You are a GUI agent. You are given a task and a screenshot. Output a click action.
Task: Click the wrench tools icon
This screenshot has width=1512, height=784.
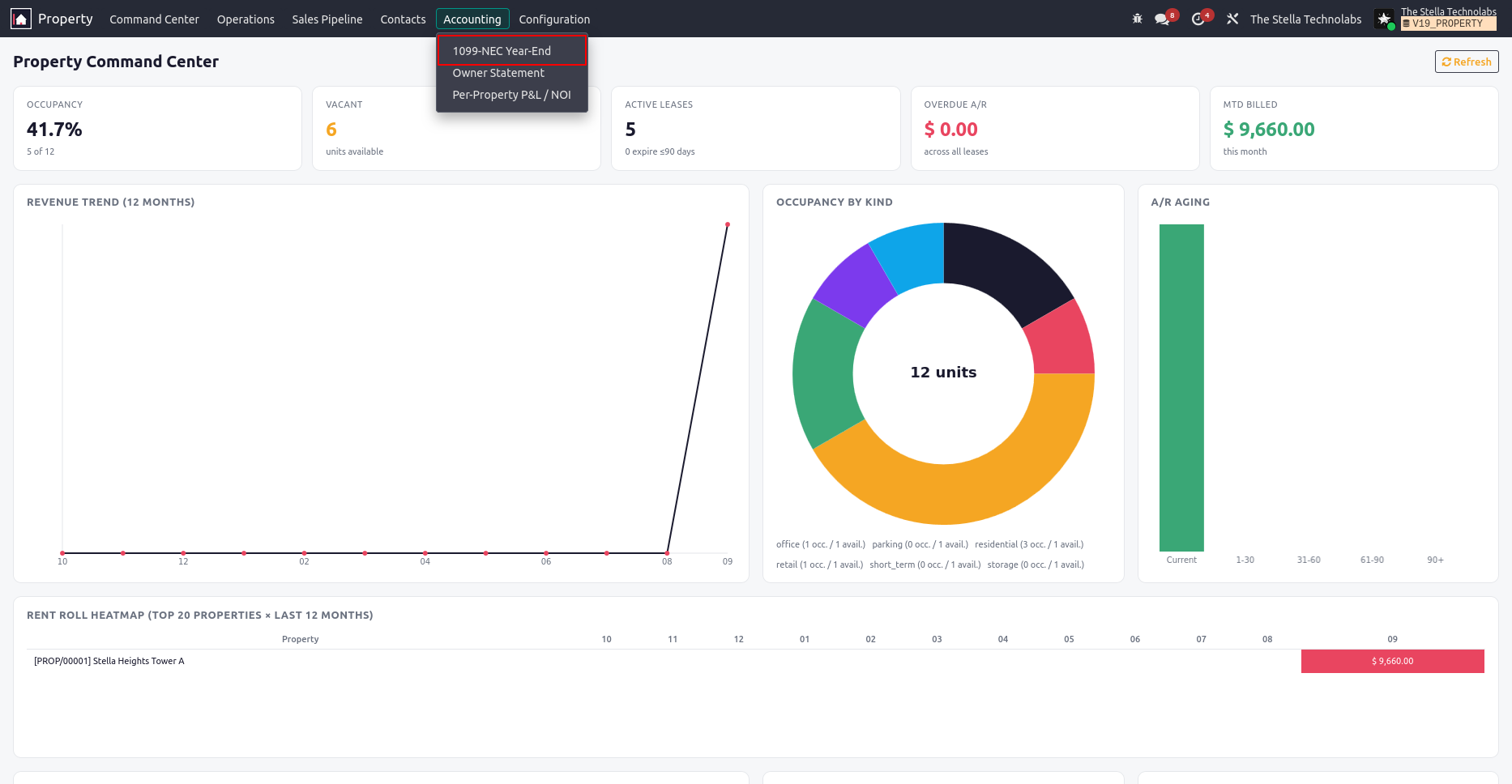click(x=1232, y=19)
